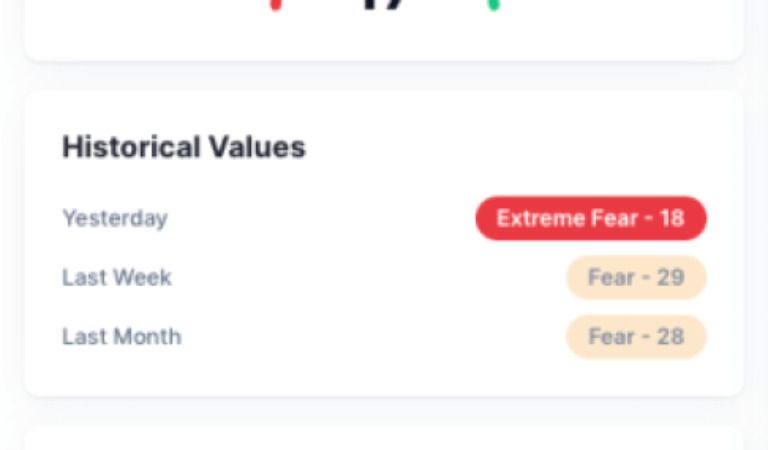Screen dimensions: 768x450
Task: Click the word Values in the heading
Action: point(257,147)
